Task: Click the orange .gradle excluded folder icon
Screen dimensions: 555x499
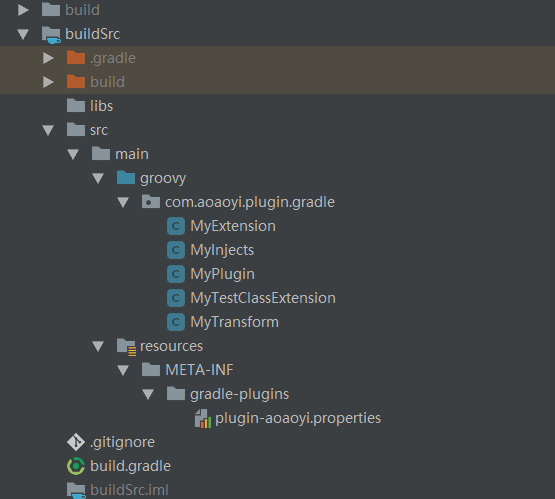Action: [76, 58]
